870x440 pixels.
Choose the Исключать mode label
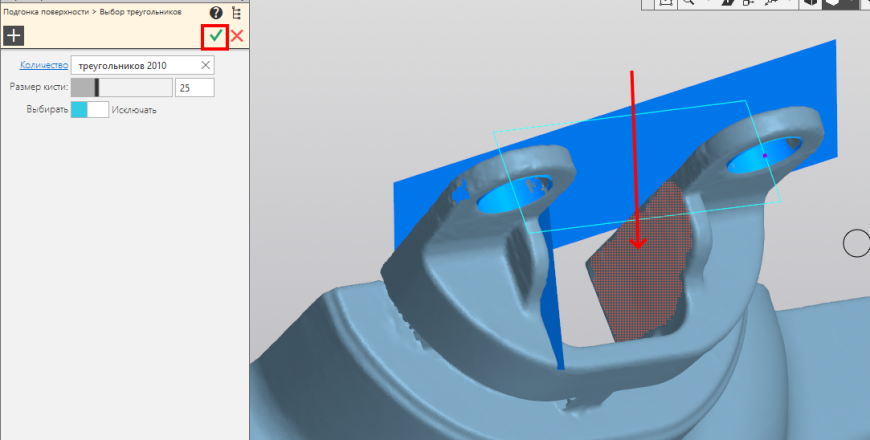[x=134, y=110]
